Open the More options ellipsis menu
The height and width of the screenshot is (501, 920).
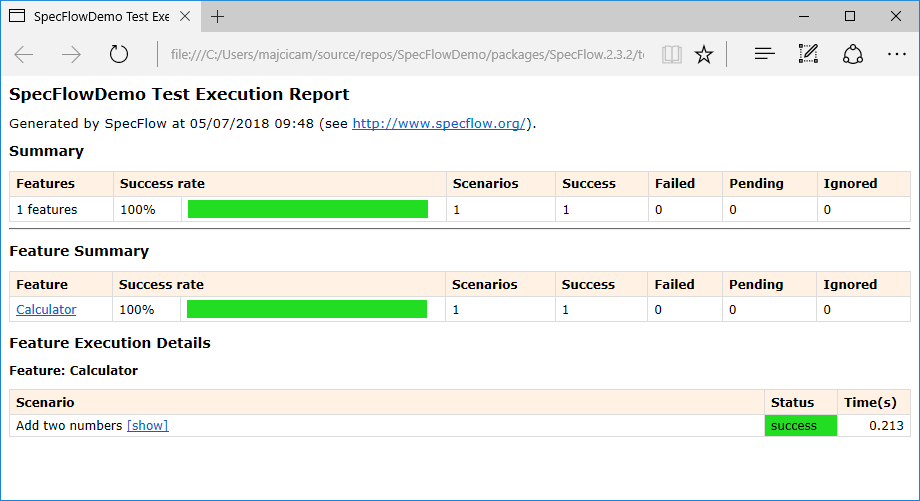click(x=897, y=55)
